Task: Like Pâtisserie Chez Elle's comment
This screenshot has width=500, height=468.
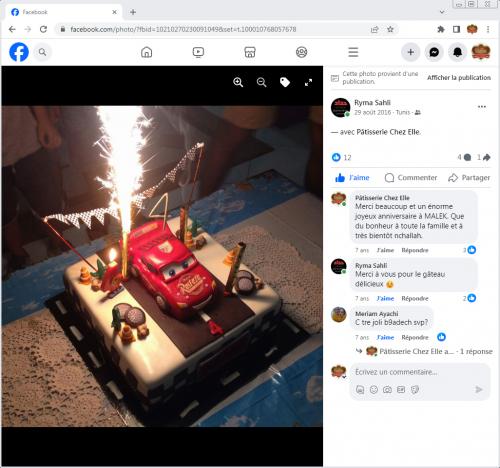Action: pos(385,250)
